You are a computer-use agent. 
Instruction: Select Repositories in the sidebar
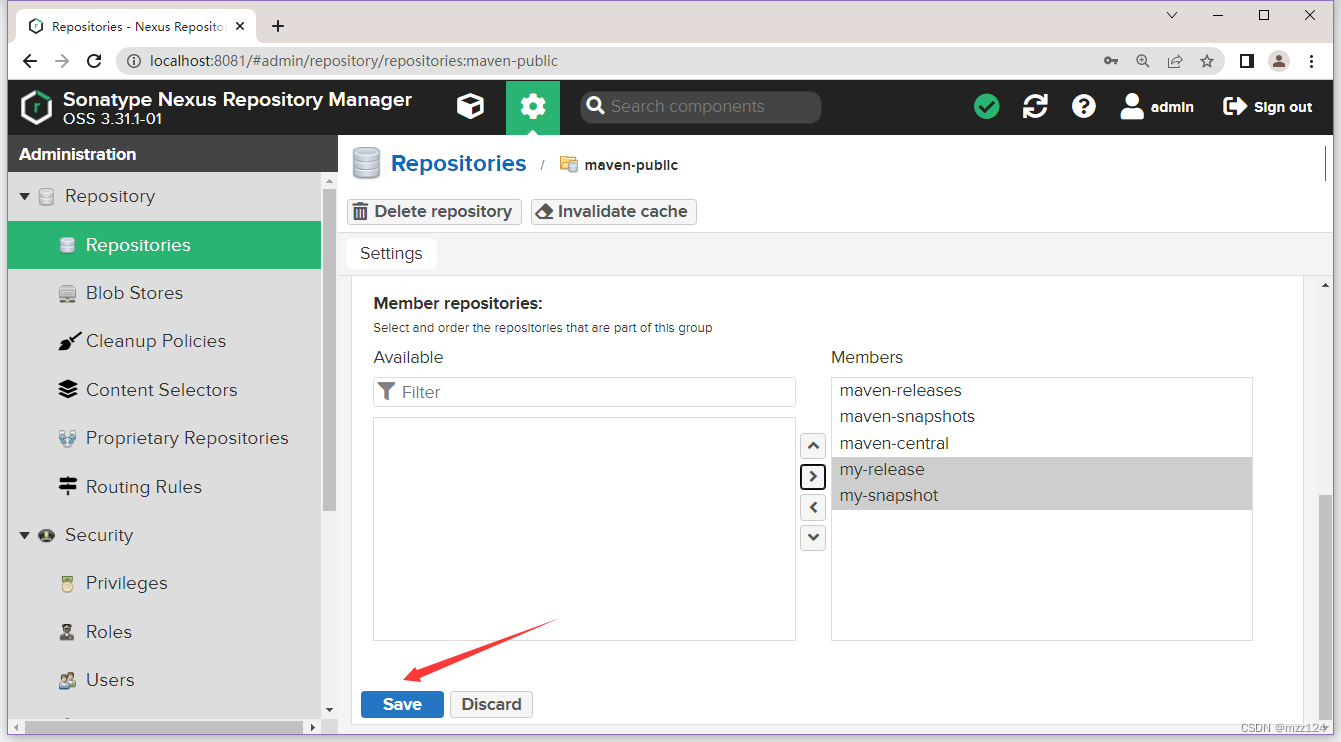(x=164, y=245)
